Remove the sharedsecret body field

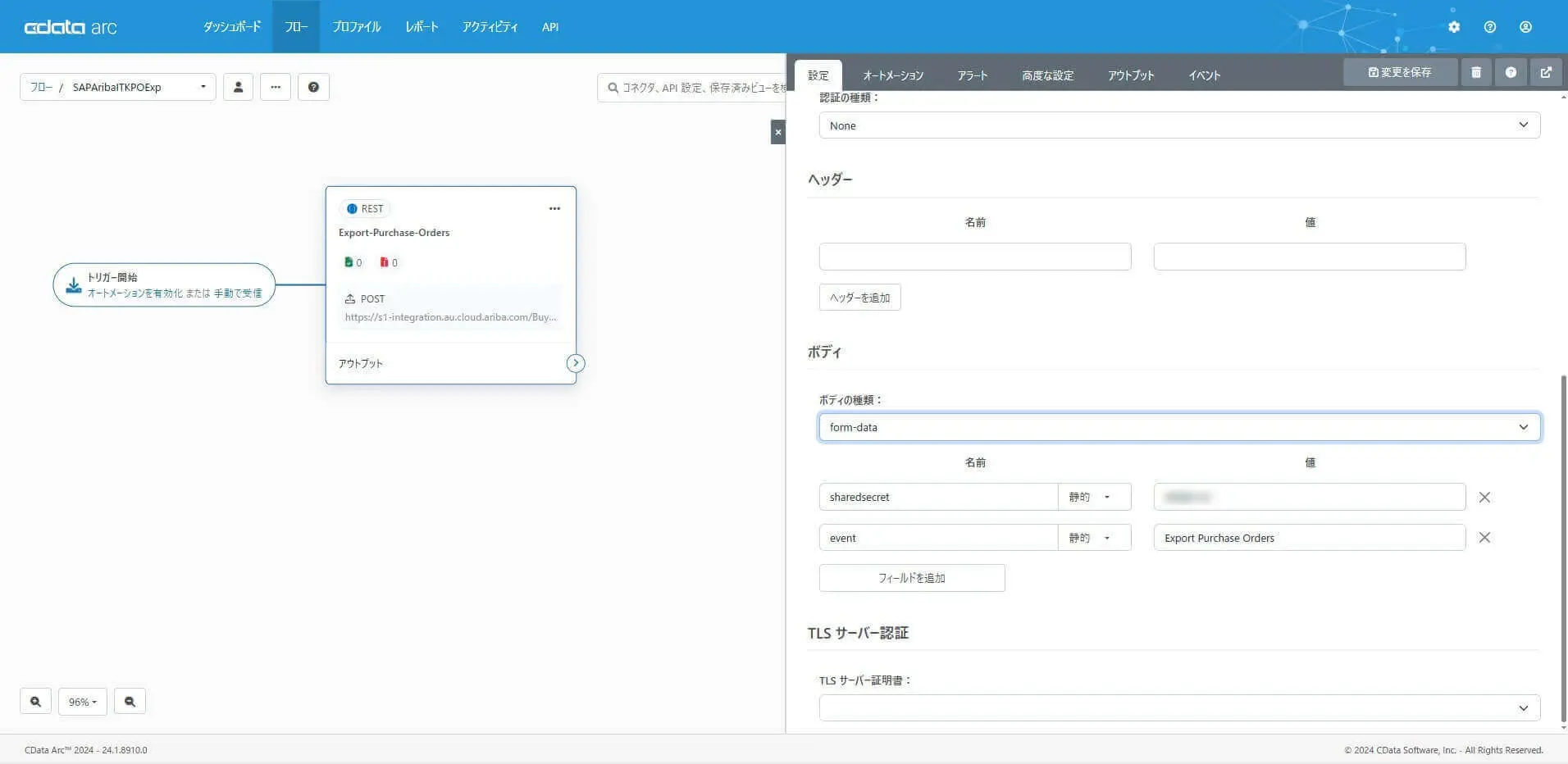(1484, 498)
